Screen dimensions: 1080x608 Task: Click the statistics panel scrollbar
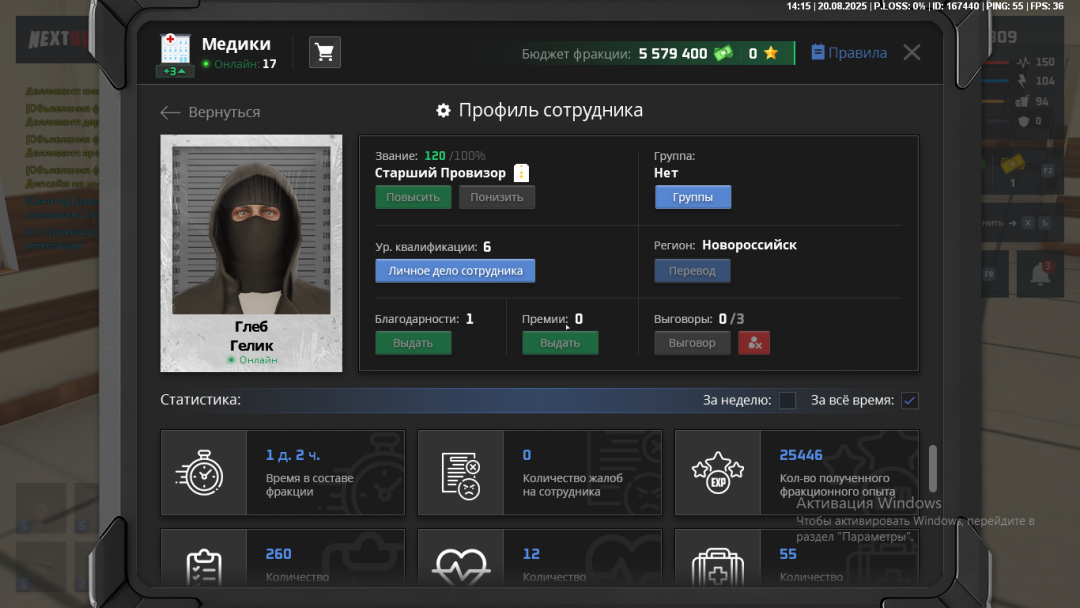coord(933,469)
